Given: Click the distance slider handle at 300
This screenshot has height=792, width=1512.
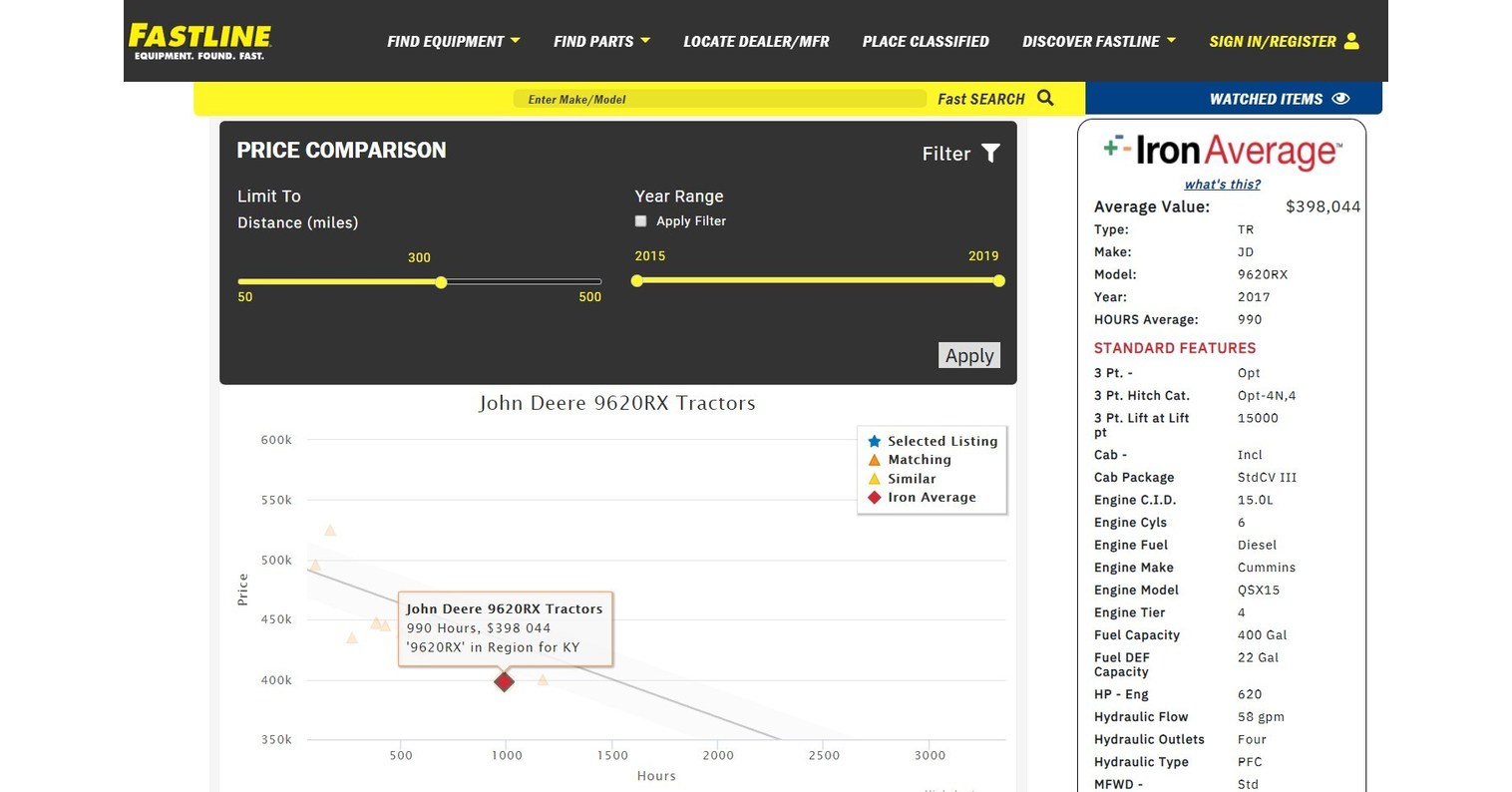Looking at the screenshot, I should click(x=441, y=282).
